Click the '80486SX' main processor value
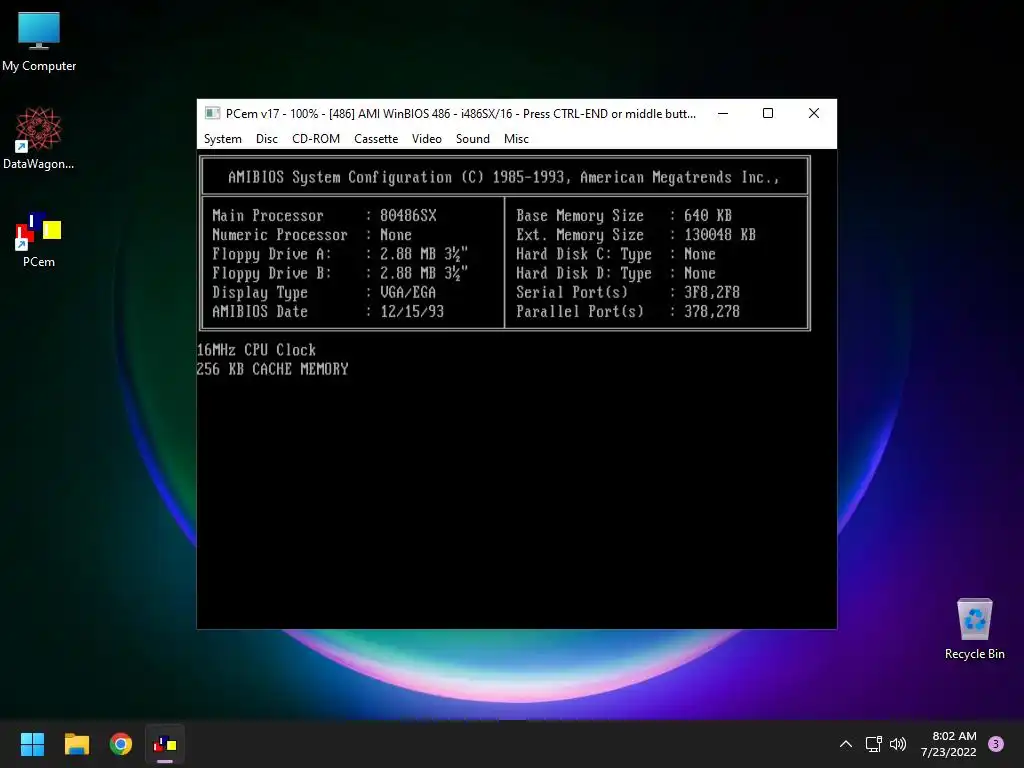Viewport: 1024px width, 768px height. 408,216
